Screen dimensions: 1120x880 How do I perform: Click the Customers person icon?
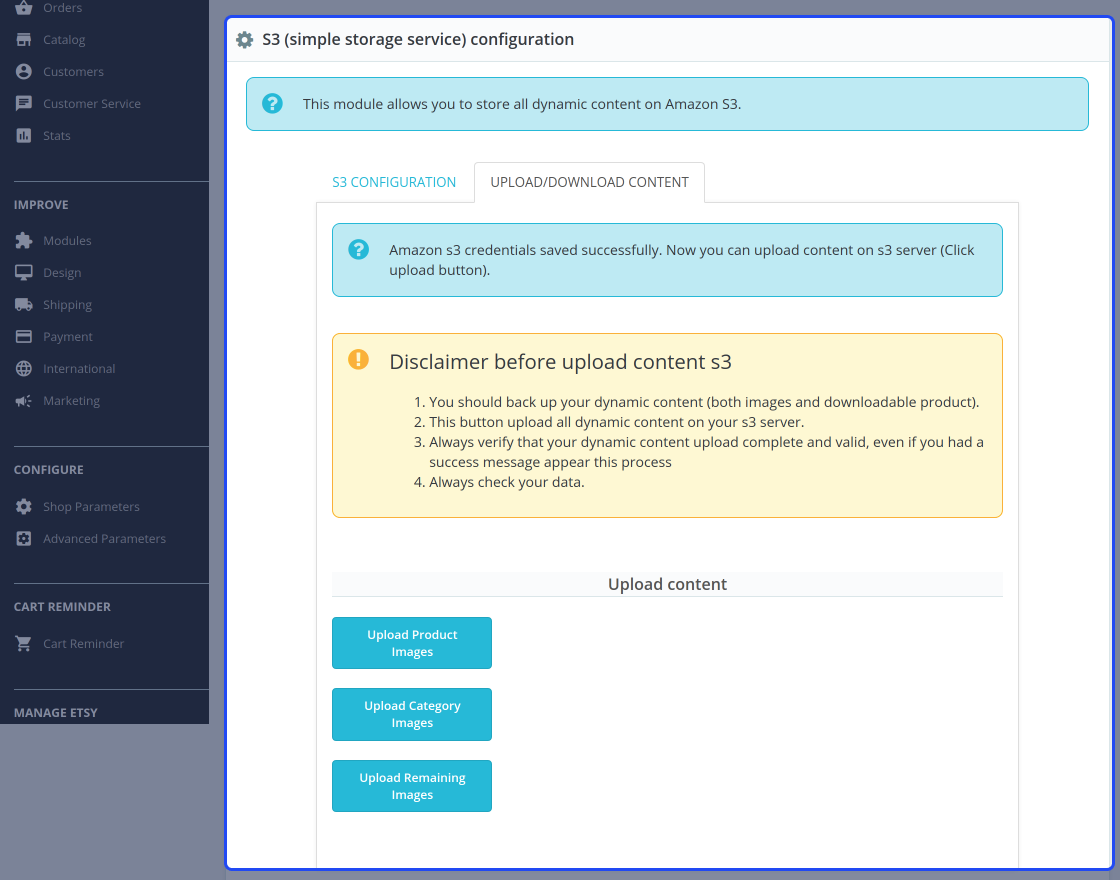[24, 71]
